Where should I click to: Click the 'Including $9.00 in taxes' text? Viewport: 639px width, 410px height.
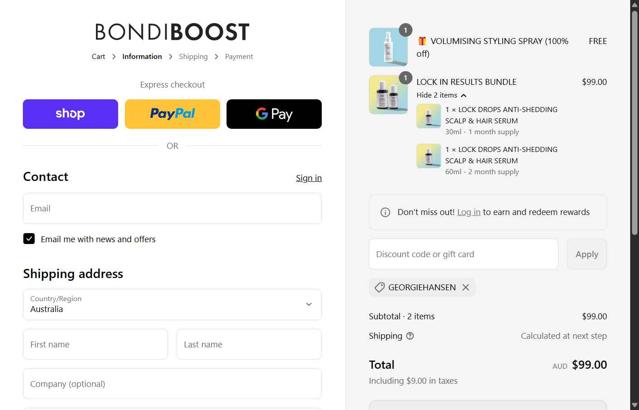(413, 381)
